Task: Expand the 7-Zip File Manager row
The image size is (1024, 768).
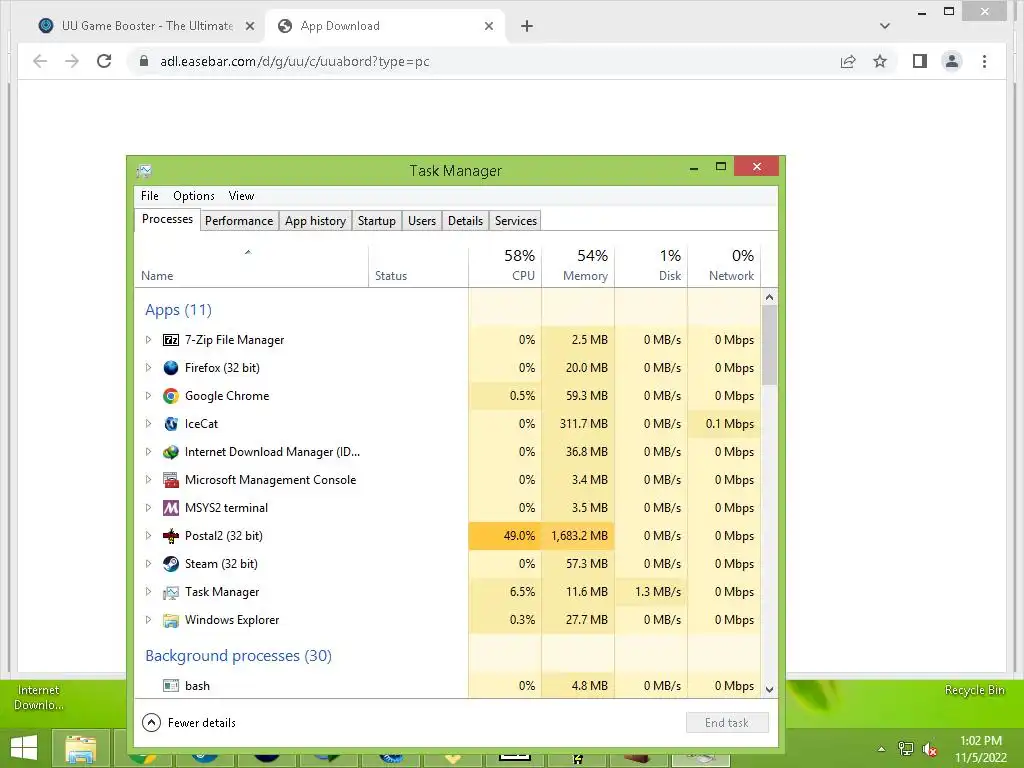Action: (148, 340)
